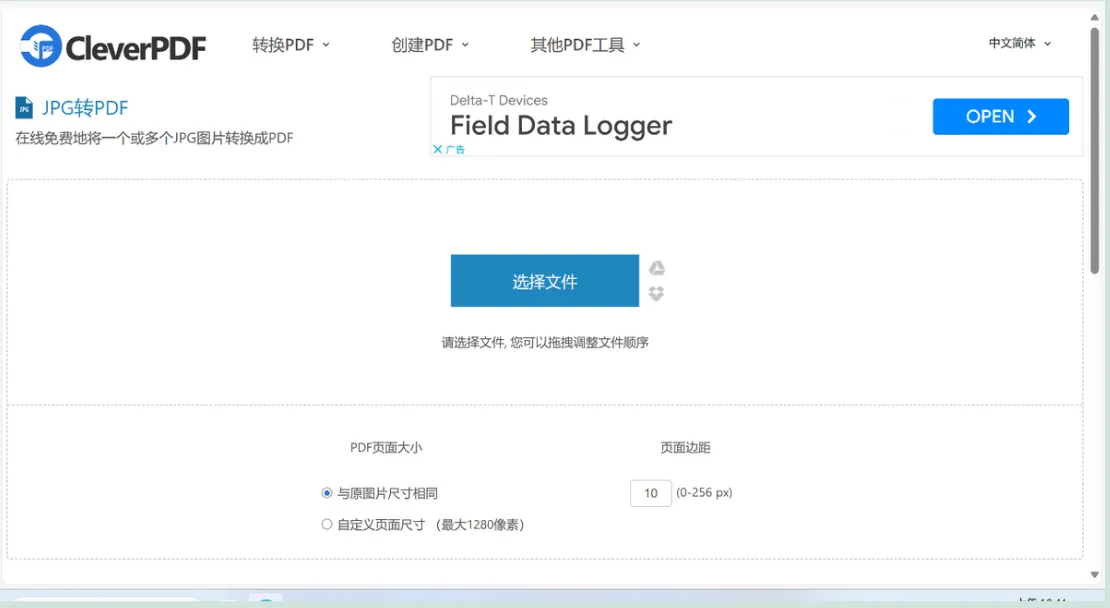Click the Field Data Logger ad title

(561, 126)
